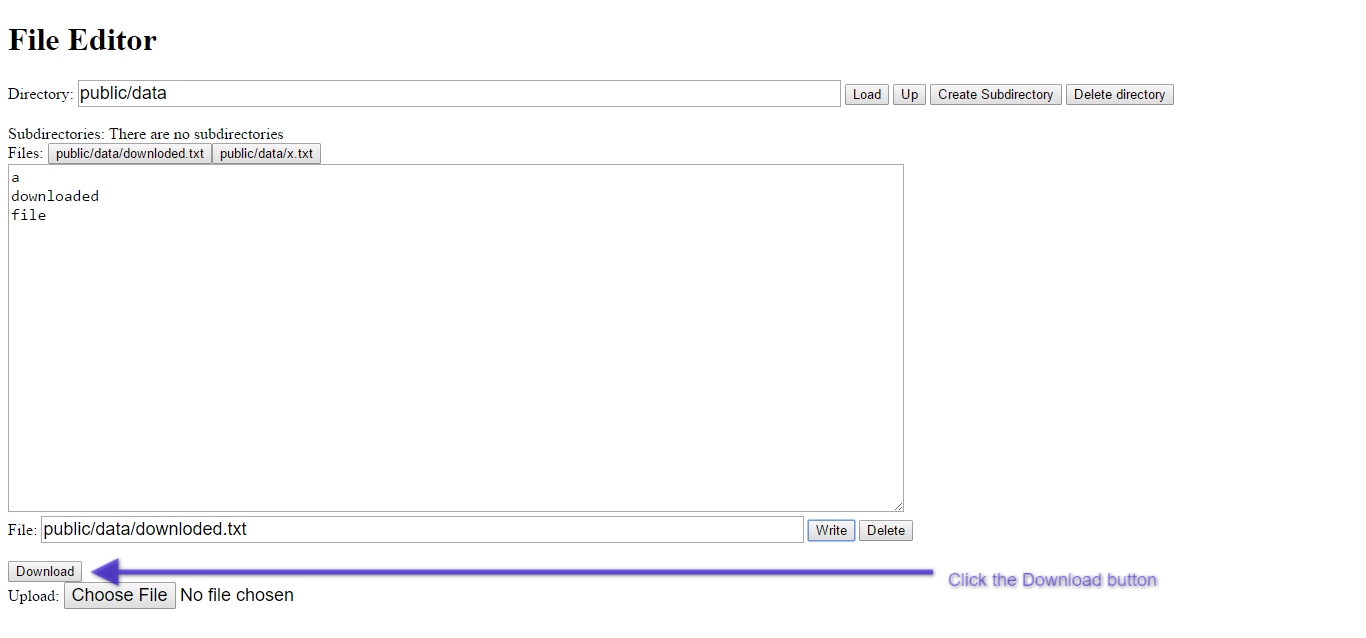Click the purple arrow head near Download
Image resolution: width=1366 pixels, height=638 pixels.
pyautogui.click(x=106, y=572)
